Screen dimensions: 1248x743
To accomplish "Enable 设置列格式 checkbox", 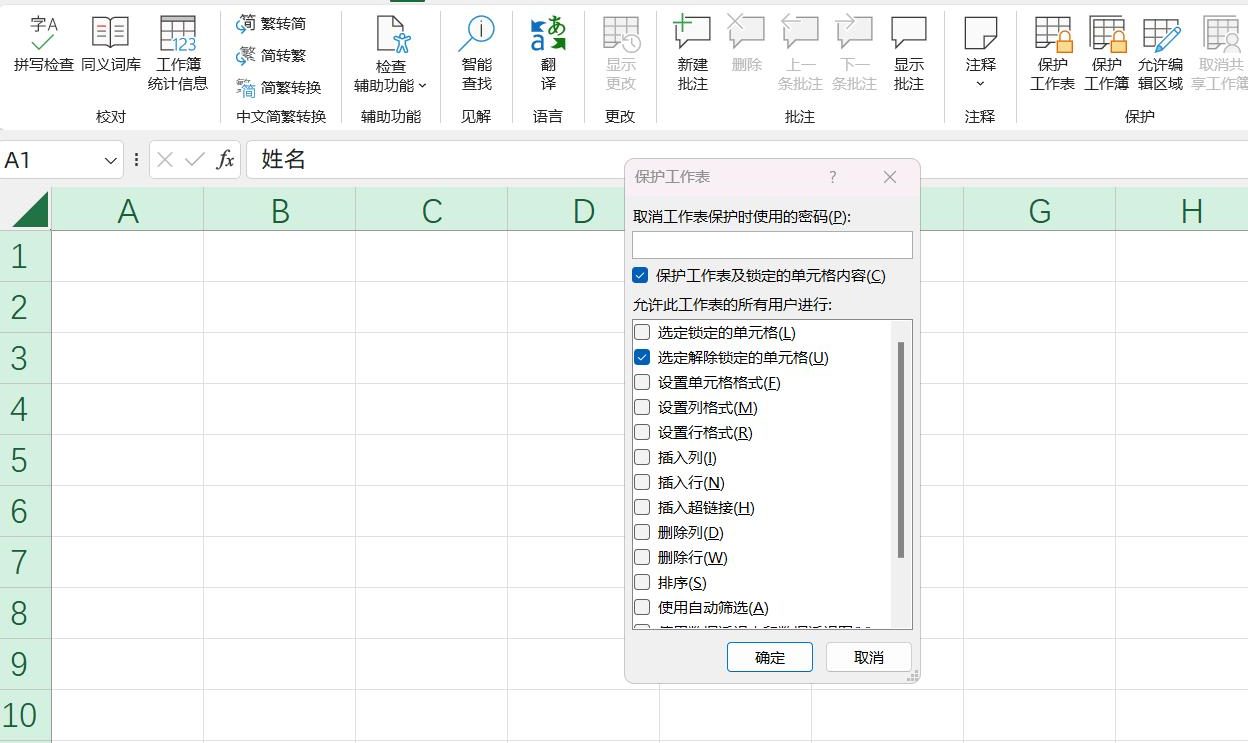I will pos(643,407).
